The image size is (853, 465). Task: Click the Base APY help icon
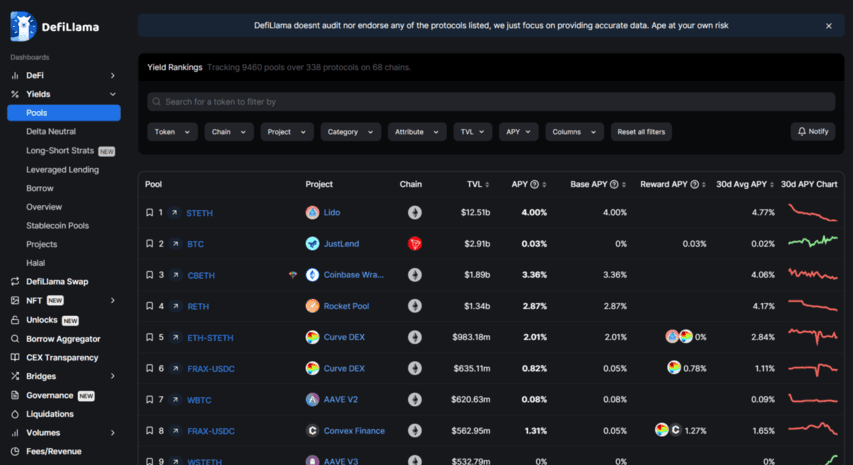click(x=614, y=184)
